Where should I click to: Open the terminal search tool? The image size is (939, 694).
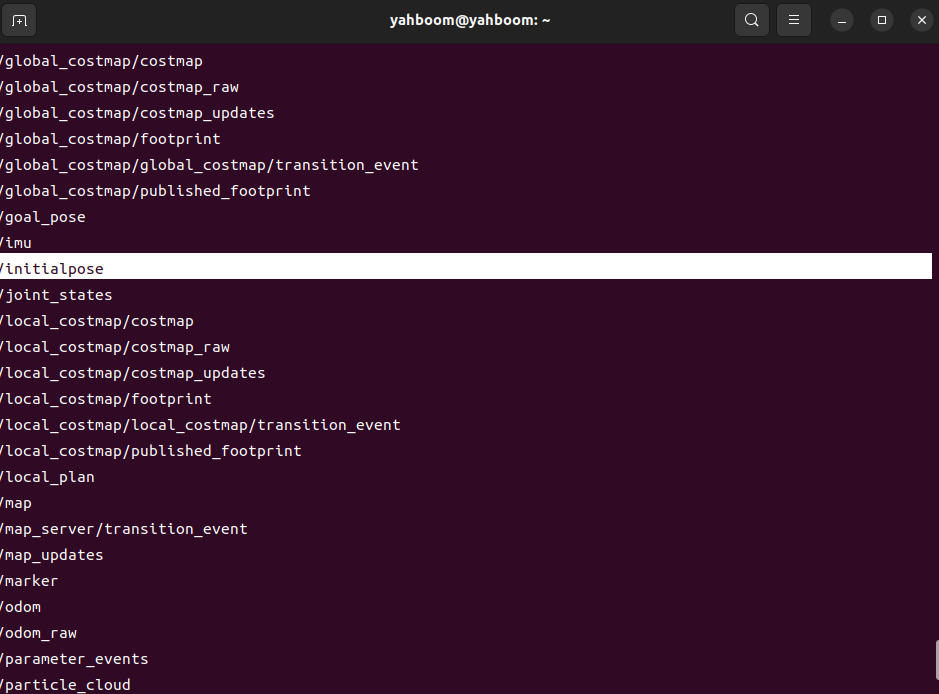752,20
